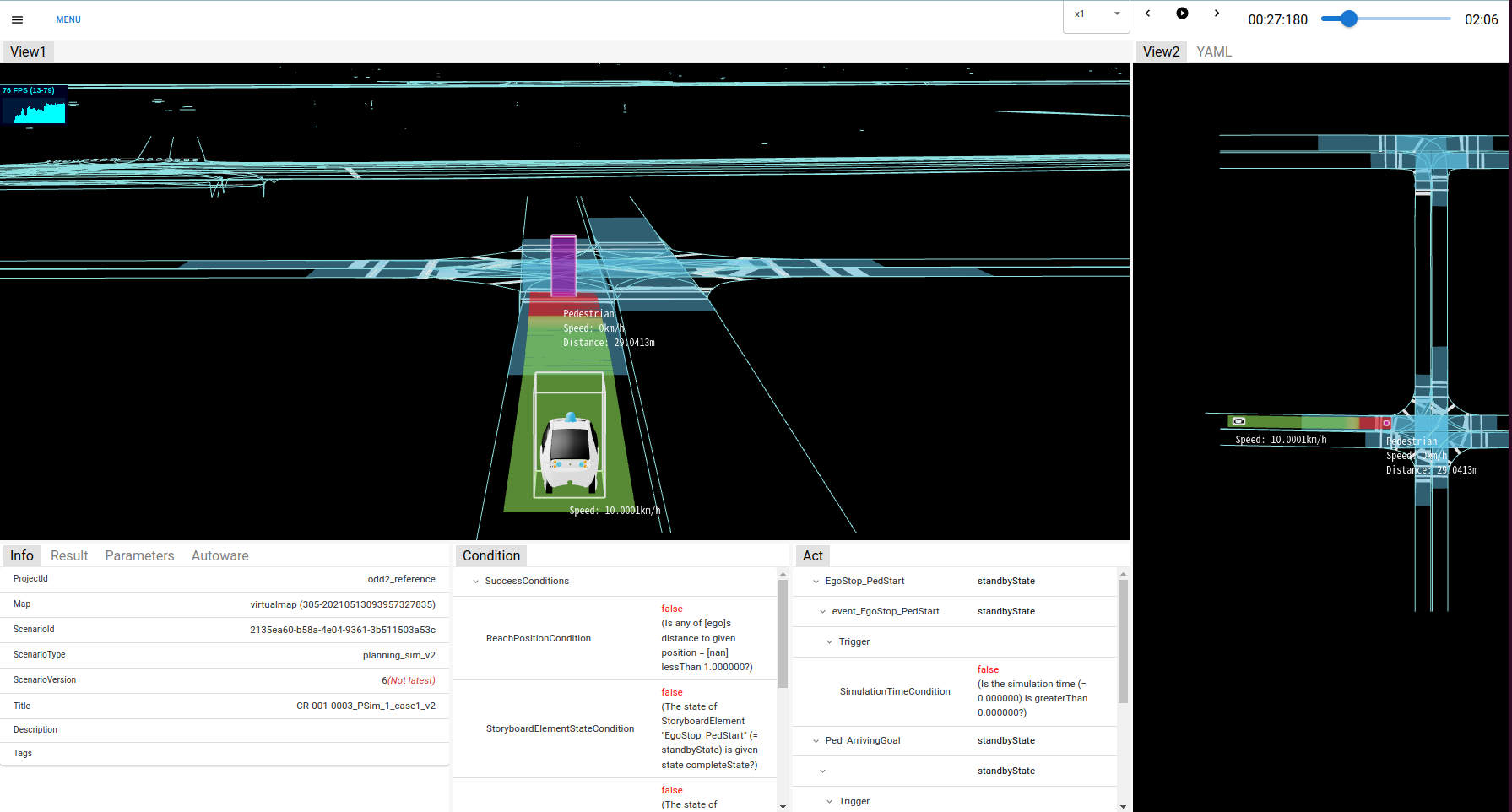Select the View1 tab
The image size is (1512, 812).
(x=28, y=51)
